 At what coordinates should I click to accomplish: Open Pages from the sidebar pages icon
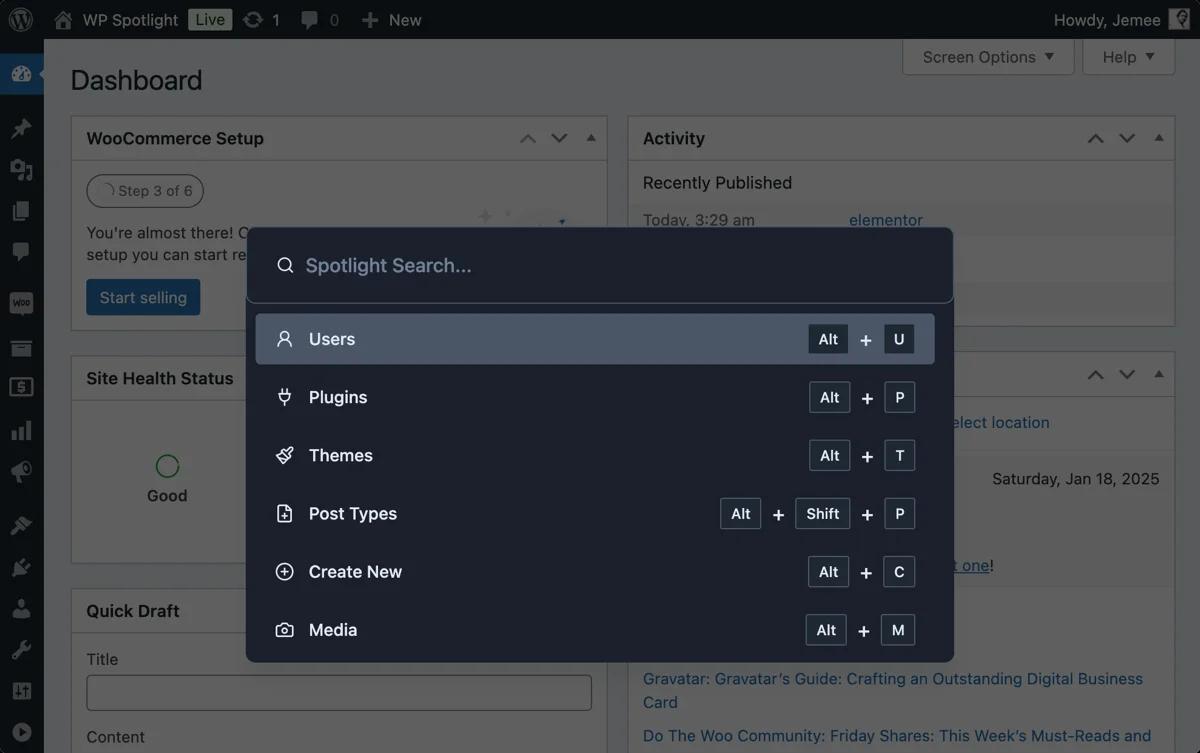pyautogui.click(x=21, y=211)
